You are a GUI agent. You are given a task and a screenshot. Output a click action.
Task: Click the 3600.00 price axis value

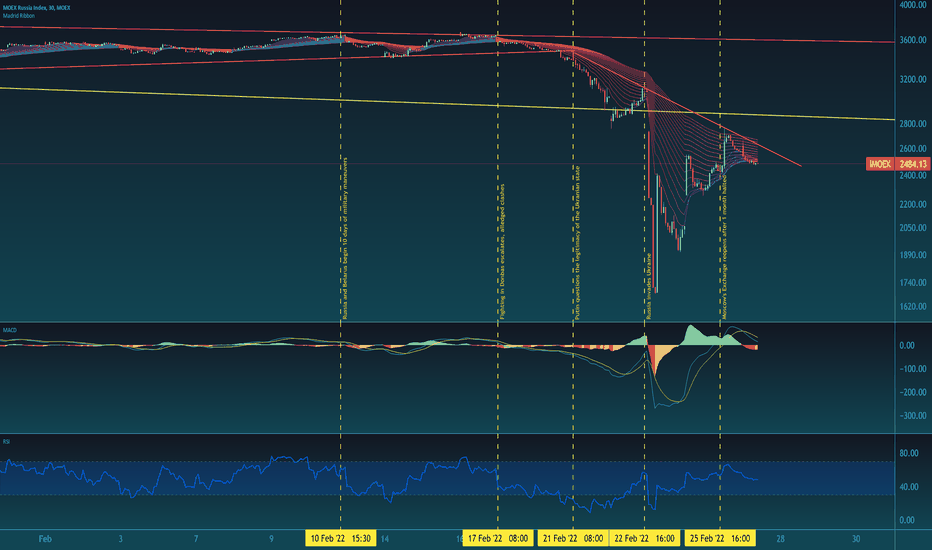coord(913,40)
